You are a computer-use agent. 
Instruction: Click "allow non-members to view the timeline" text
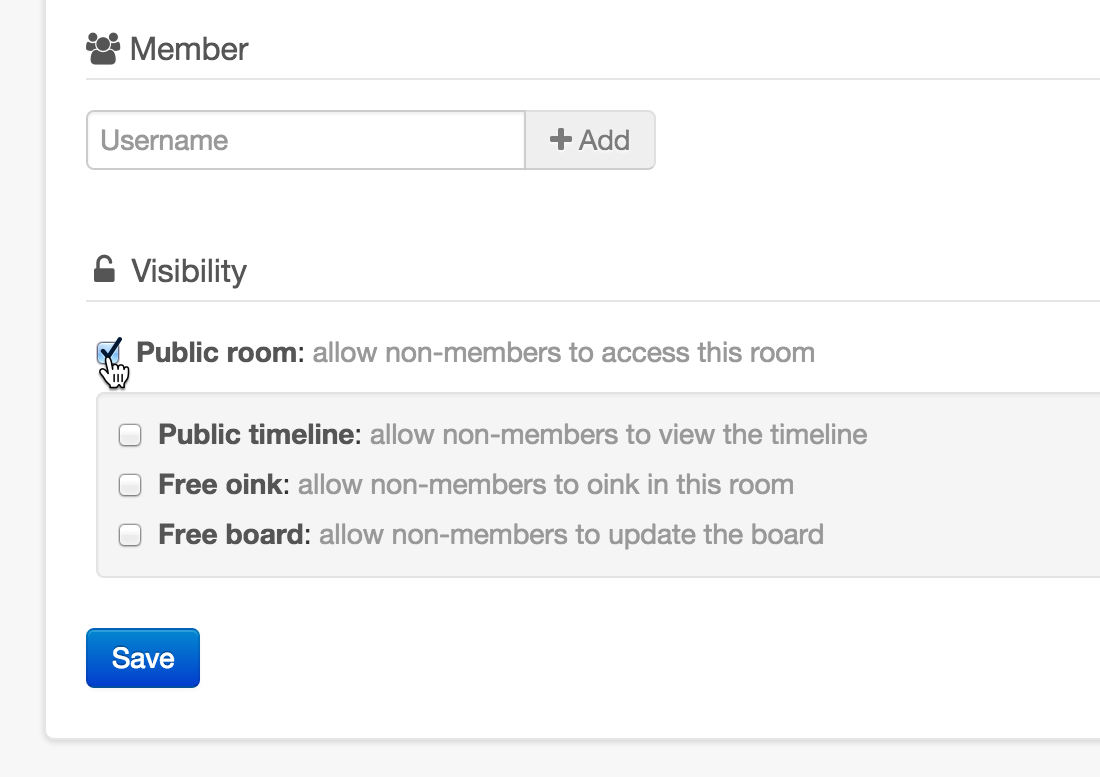618,435
